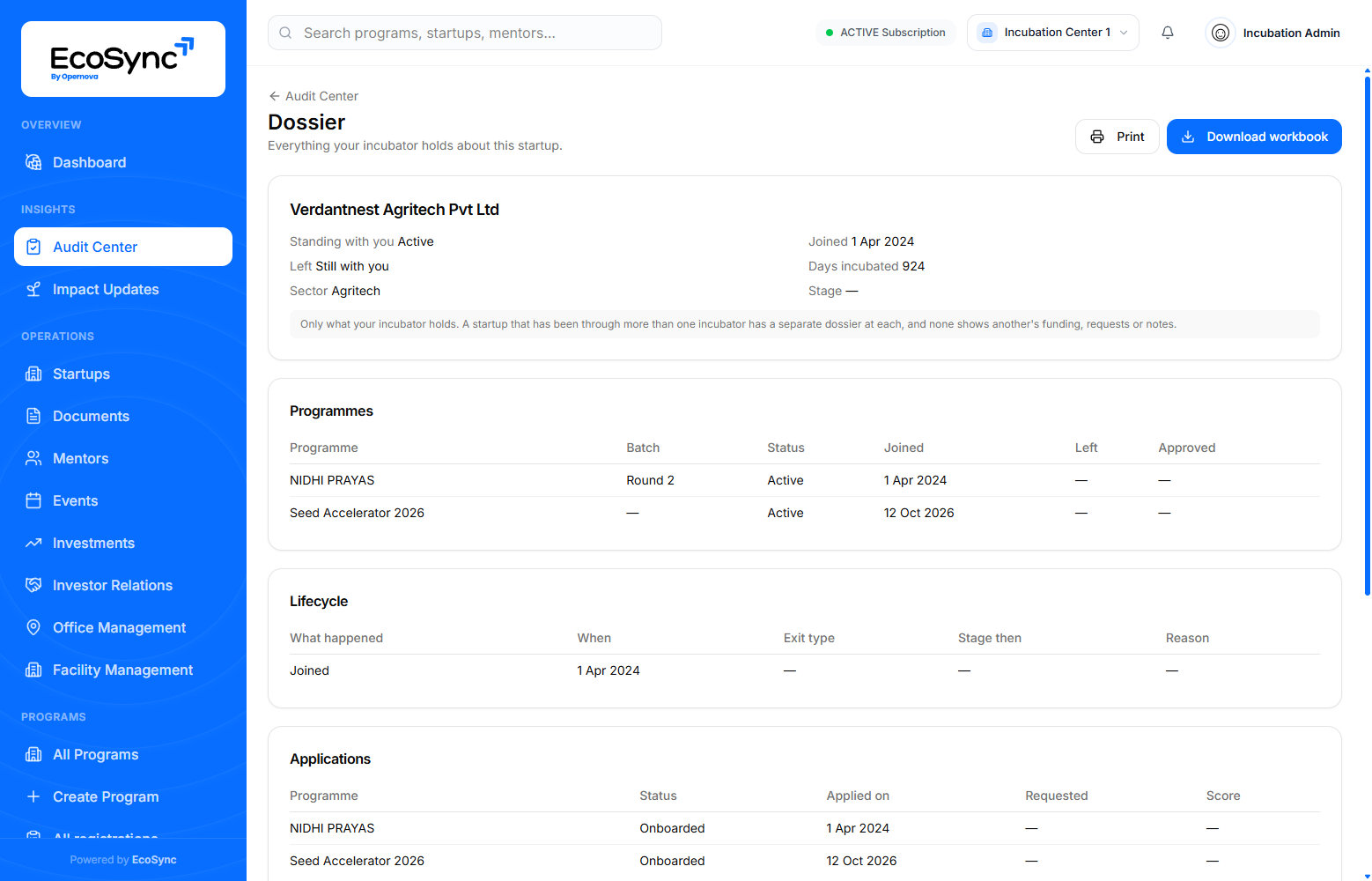This screenshot has width=1372, height=881.
Task: Click the Dashboard sidebar icon
Action: click(33, 162)
